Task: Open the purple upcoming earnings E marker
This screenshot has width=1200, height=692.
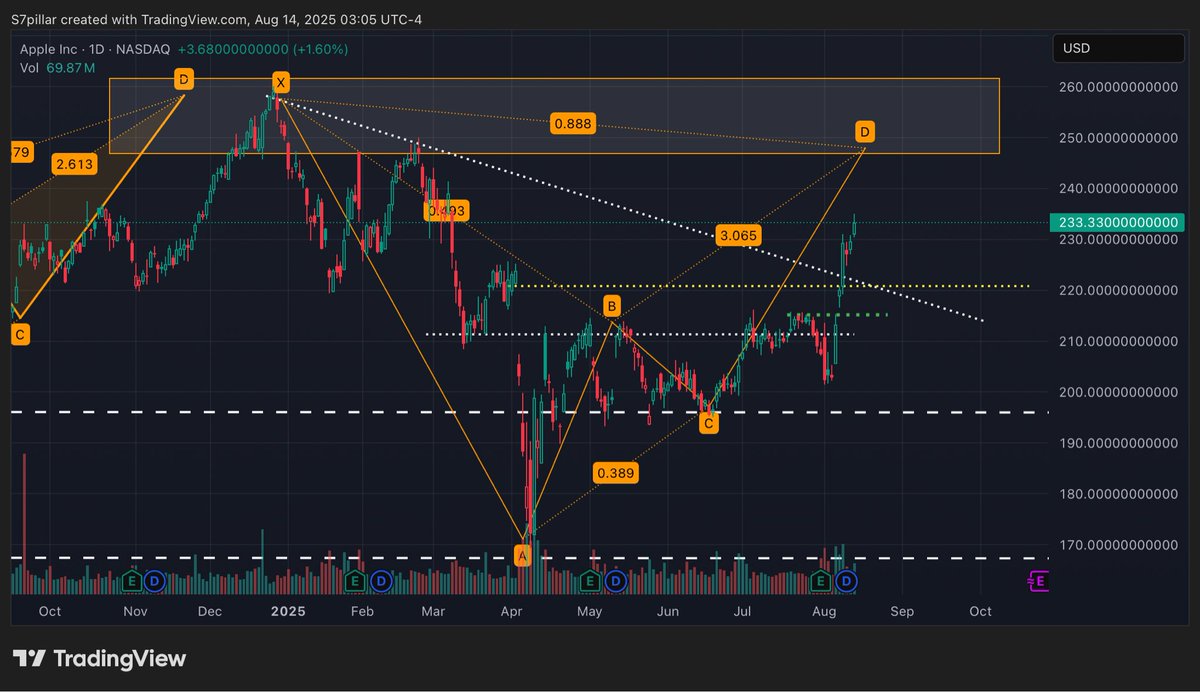Action: click(1038, 580)
